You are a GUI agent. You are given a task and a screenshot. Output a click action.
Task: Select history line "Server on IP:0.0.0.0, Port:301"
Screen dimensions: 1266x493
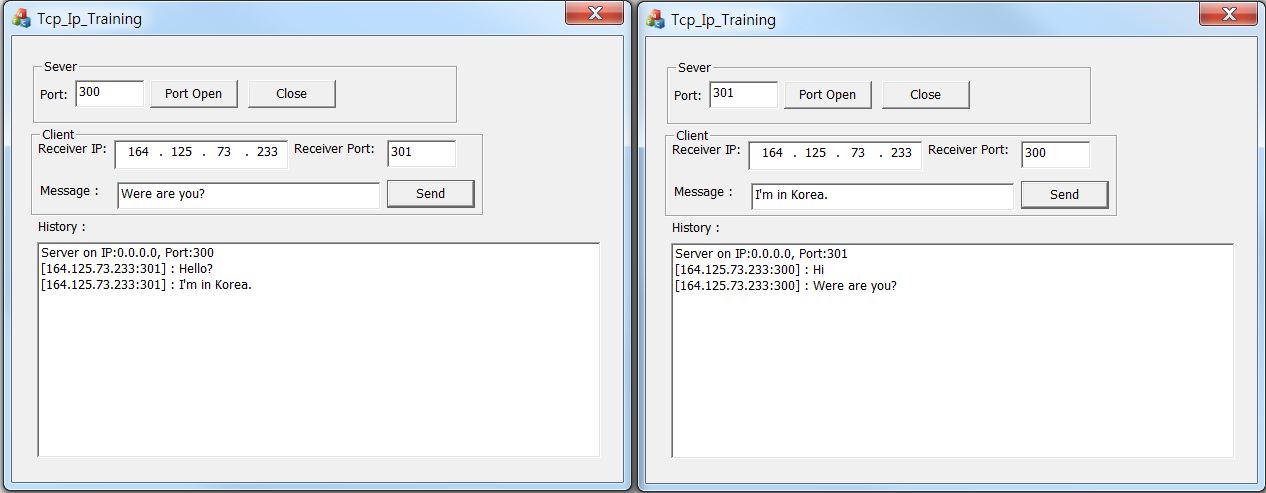tap(762, 254)
